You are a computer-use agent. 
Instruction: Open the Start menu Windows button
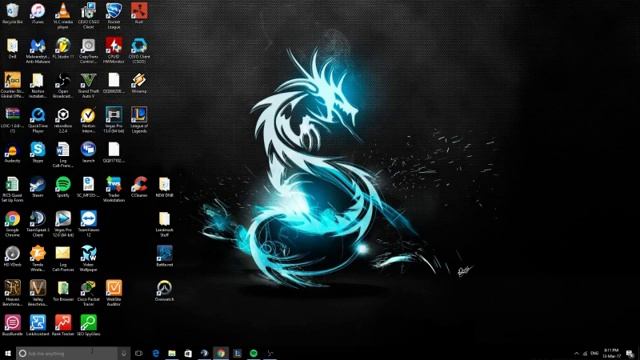click(7, 353)
